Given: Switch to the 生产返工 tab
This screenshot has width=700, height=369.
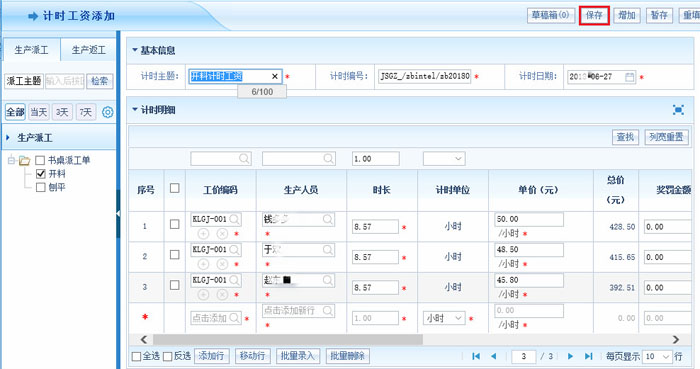Looking at the screenshot, I should tap(88, 50).
